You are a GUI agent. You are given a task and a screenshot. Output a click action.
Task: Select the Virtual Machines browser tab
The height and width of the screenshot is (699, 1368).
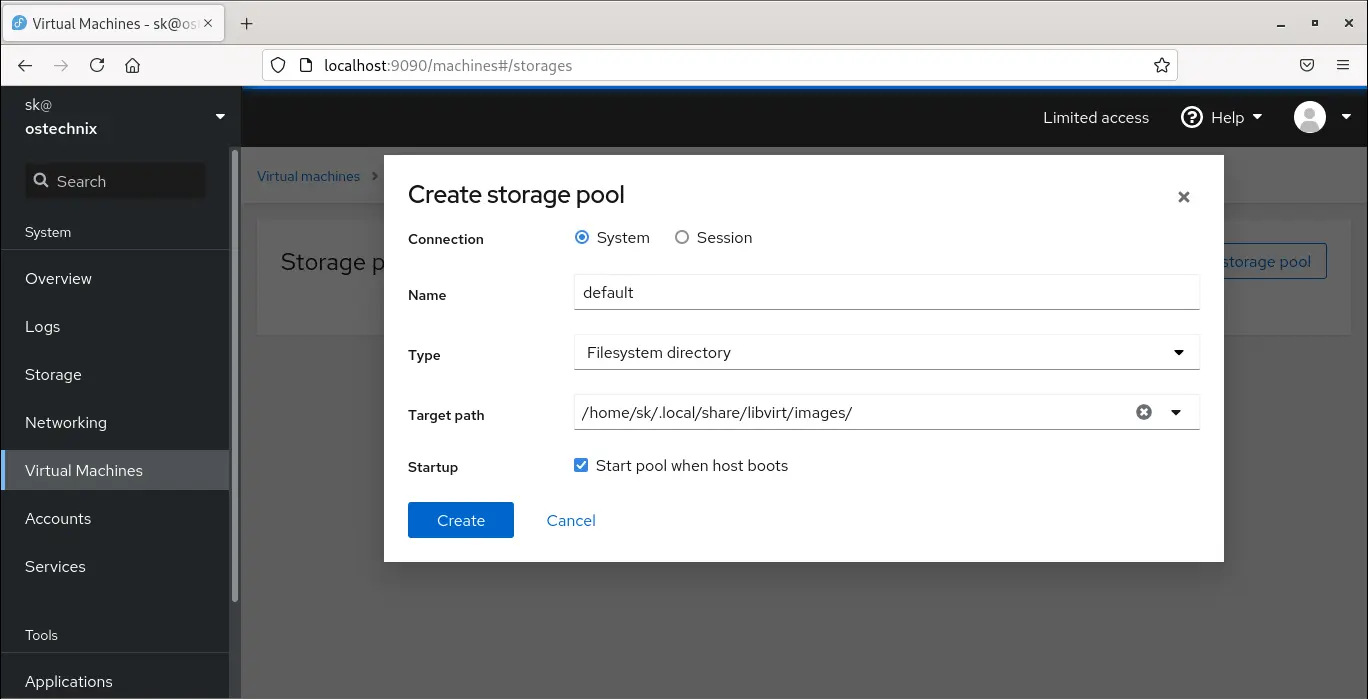click(x=114, y=23)
